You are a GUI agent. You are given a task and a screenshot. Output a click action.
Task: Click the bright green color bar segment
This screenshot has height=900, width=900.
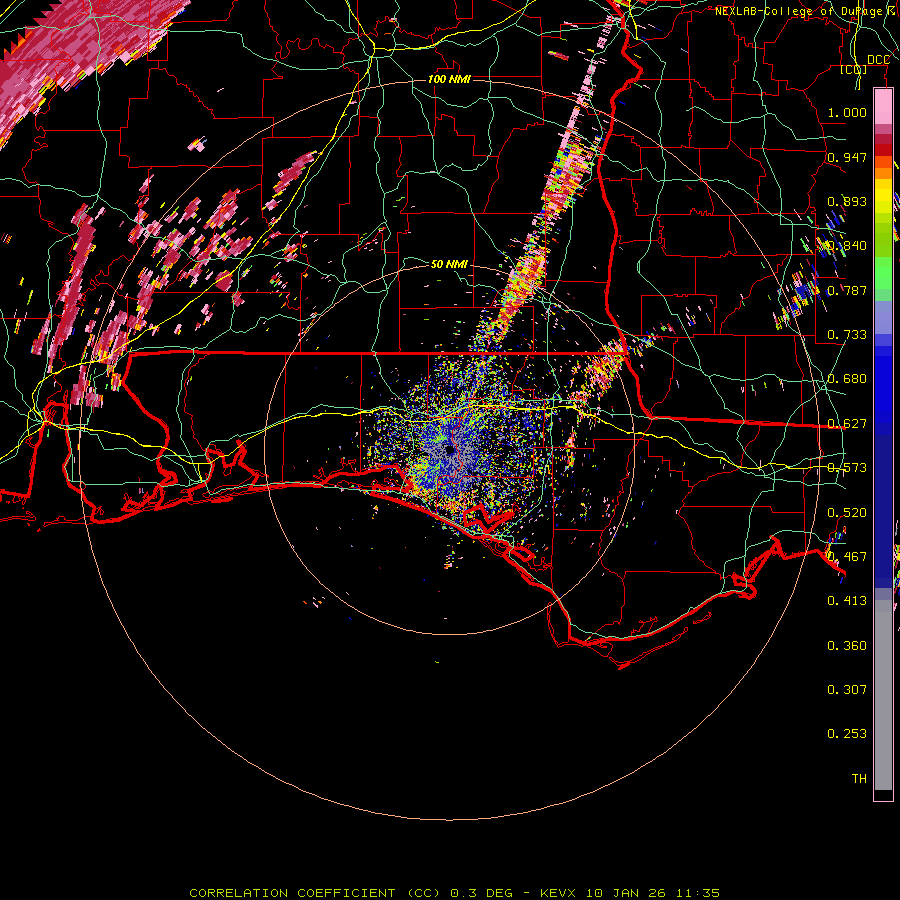coord(883,274)
